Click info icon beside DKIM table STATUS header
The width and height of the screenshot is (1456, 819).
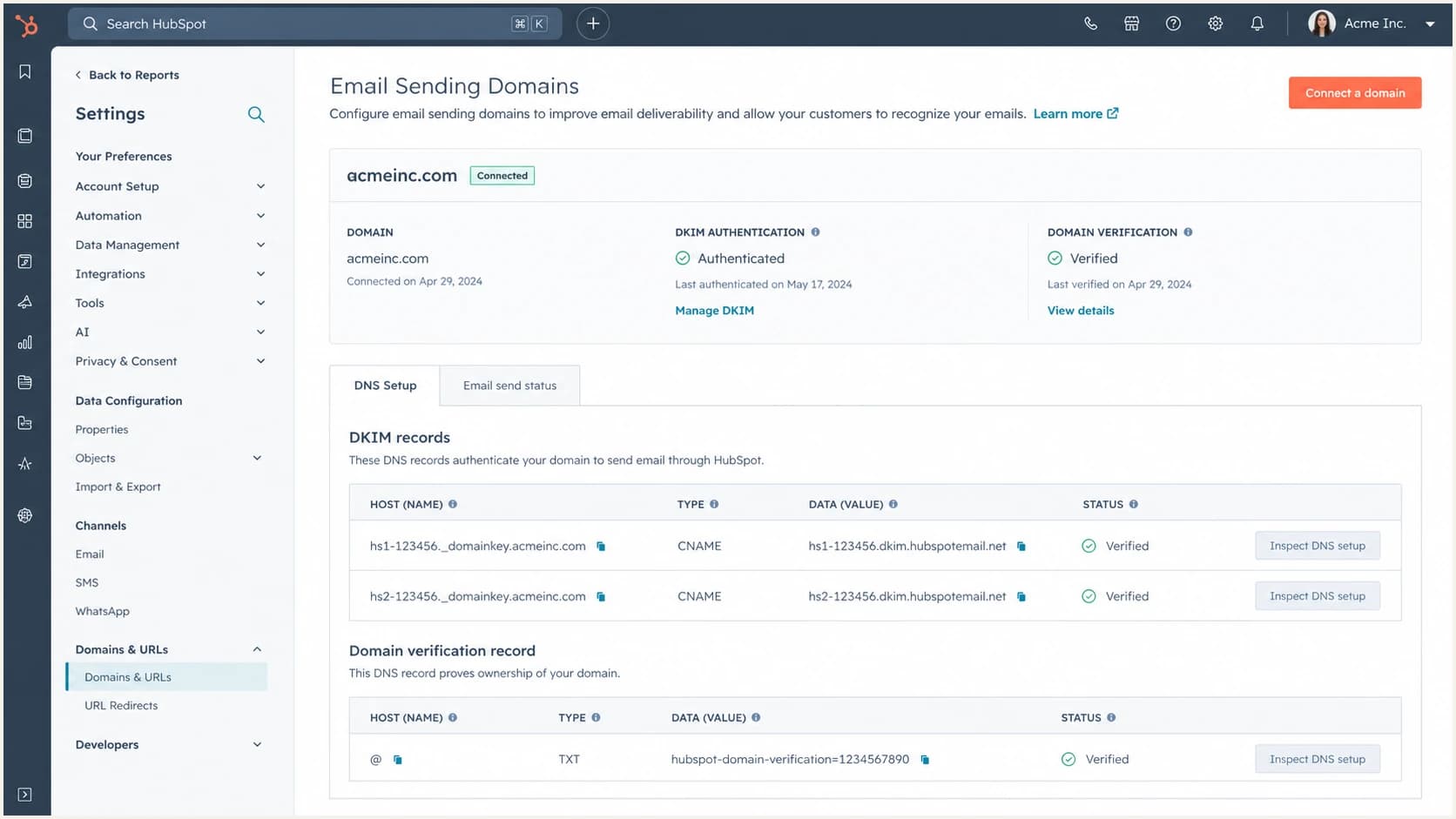click(1134, 504)
